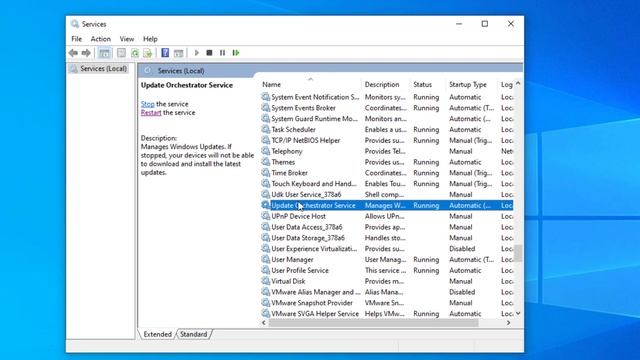Select User Experience Virtualization row
The width and height of the screenshot is (640, 360).
387,249
